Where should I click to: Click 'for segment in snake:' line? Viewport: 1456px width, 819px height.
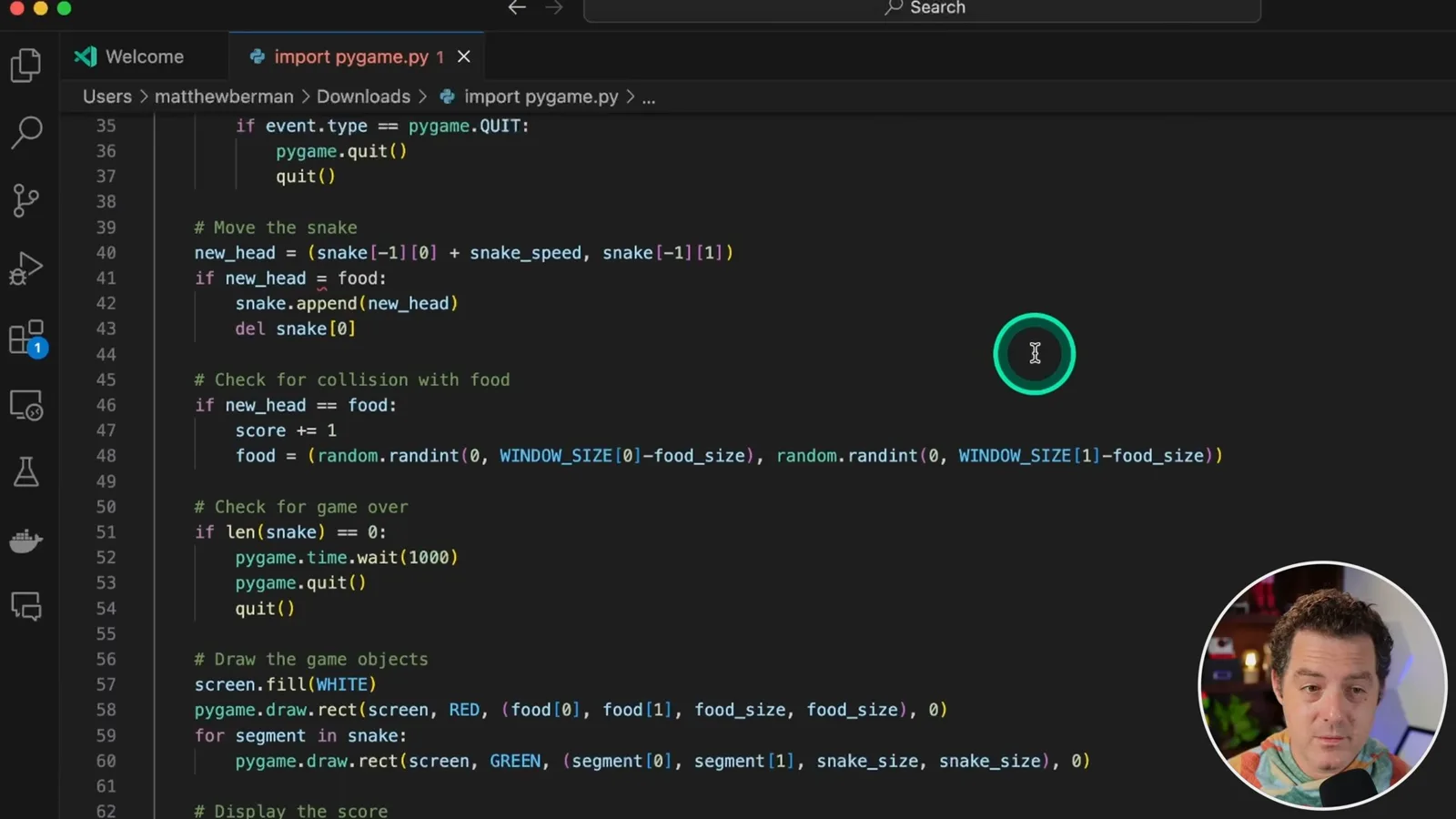tap(300, 735)
